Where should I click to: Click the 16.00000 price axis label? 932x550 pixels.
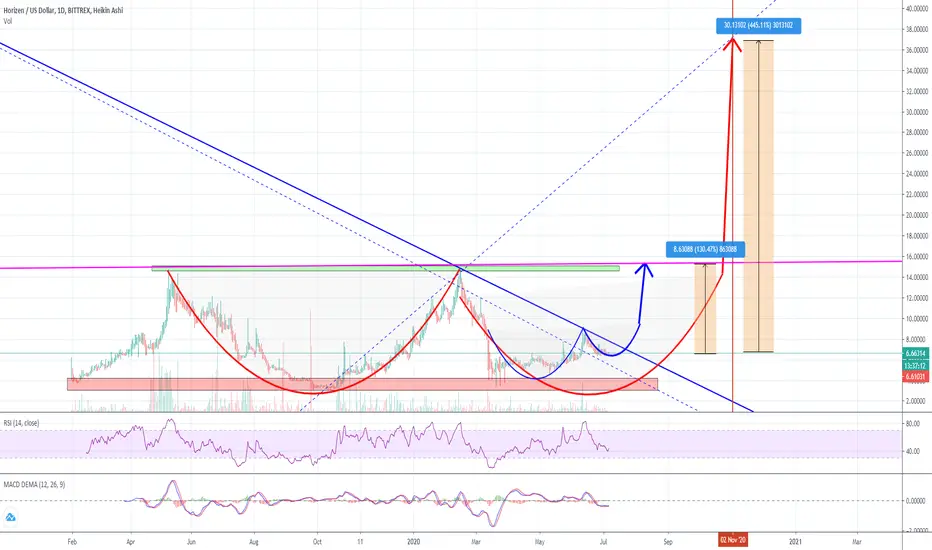(917, 256)
